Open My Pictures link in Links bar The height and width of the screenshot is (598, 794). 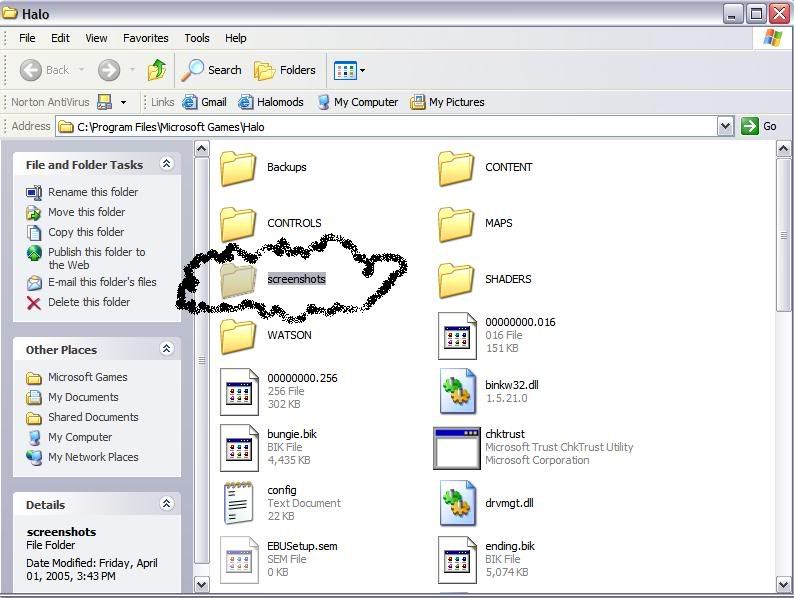448,102
